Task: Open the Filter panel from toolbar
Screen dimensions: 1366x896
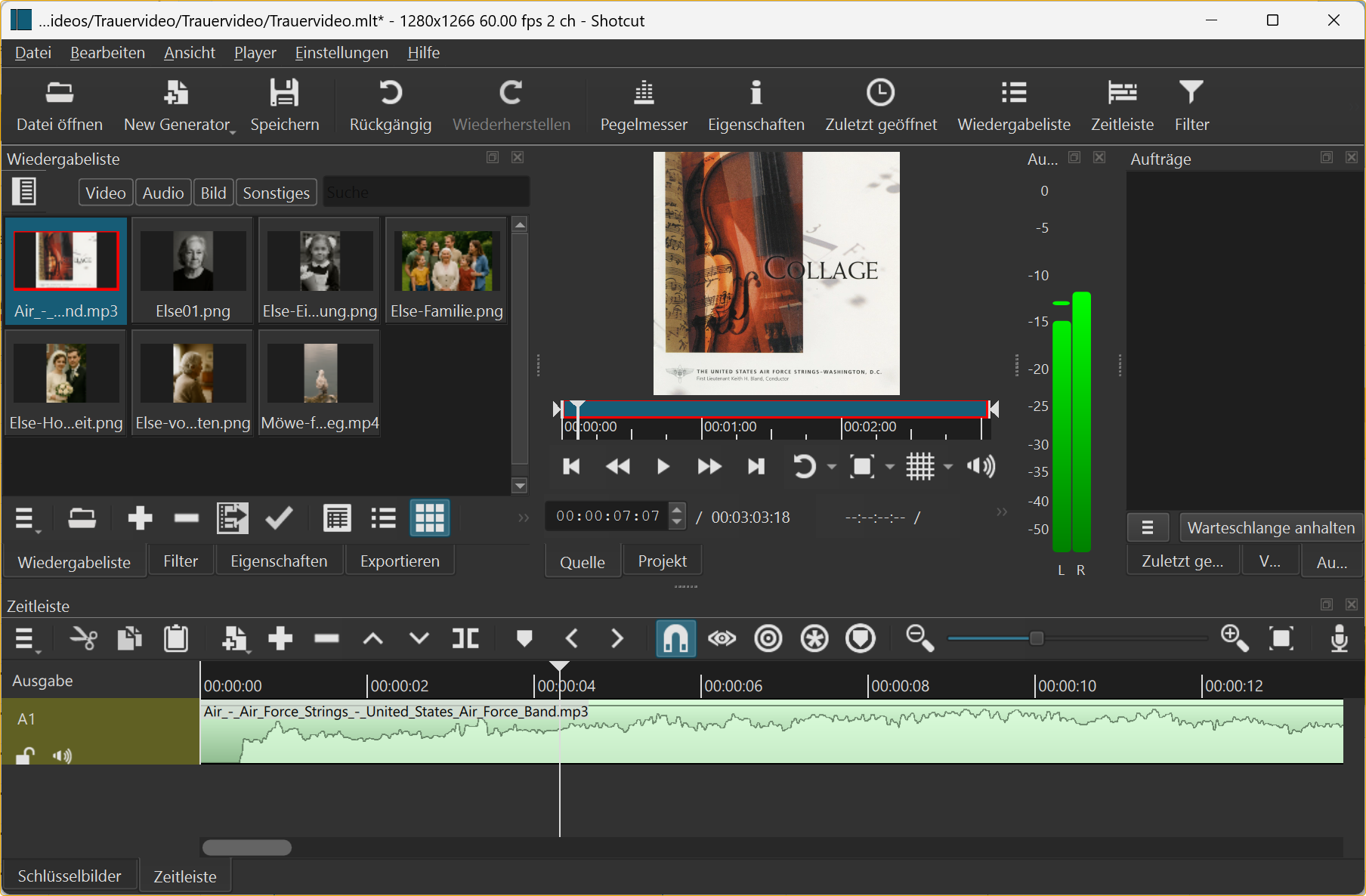Action: click(1191, 106)
